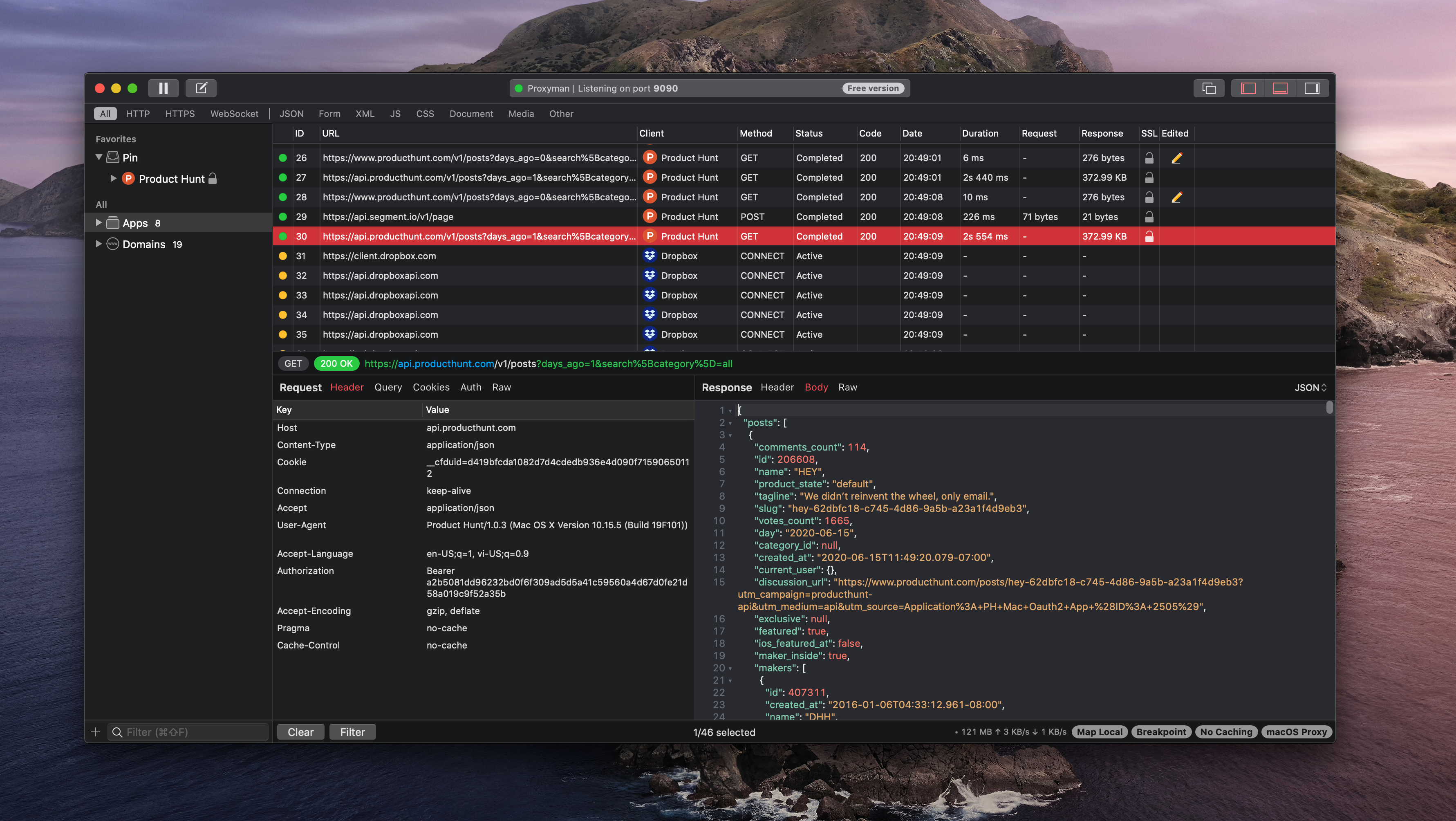Screen dimensions: 1456x821
Task: Click Dropbox client icon in row 31
Action: [x=650, y=256]
